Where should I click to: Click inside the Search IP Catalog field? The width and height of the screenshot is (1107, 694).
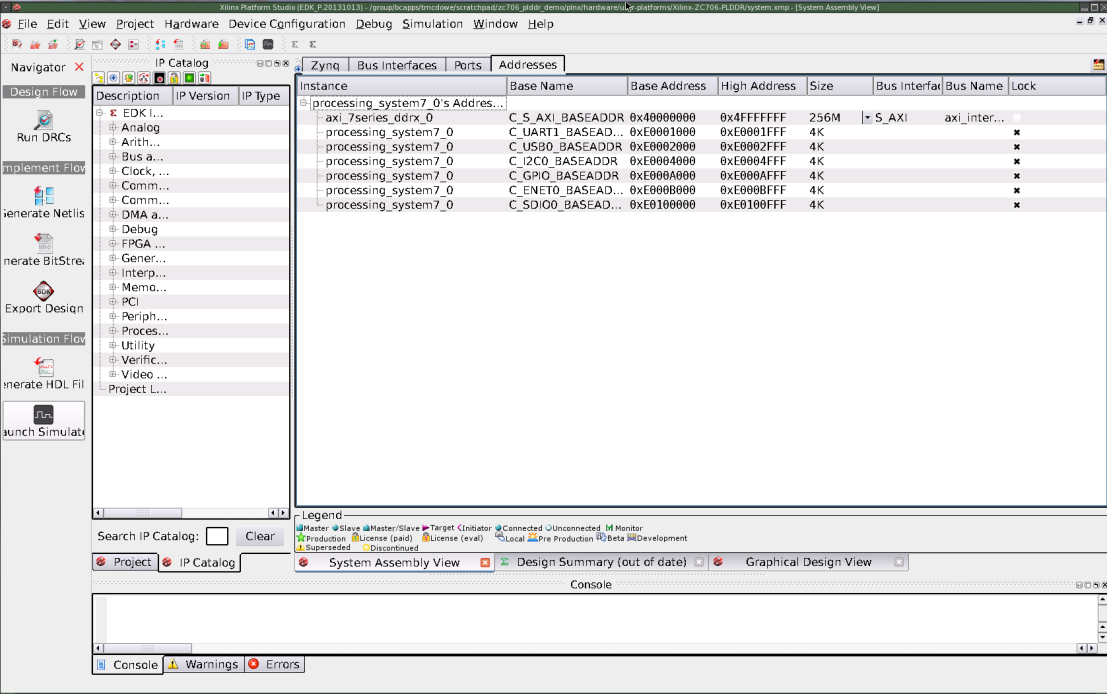[x=217, y=536]
